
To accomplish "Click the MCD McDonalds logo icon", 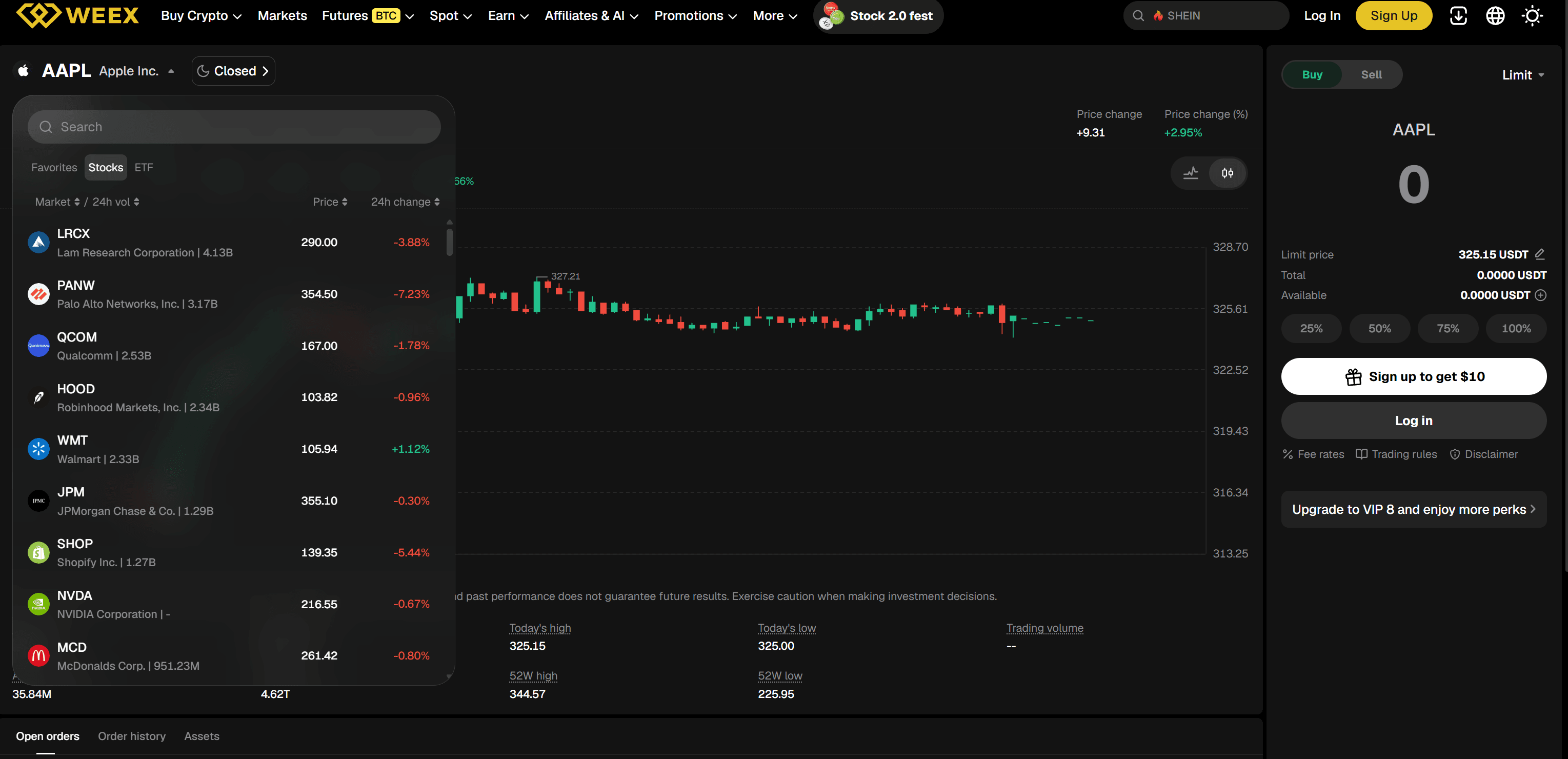I will 38,655.
